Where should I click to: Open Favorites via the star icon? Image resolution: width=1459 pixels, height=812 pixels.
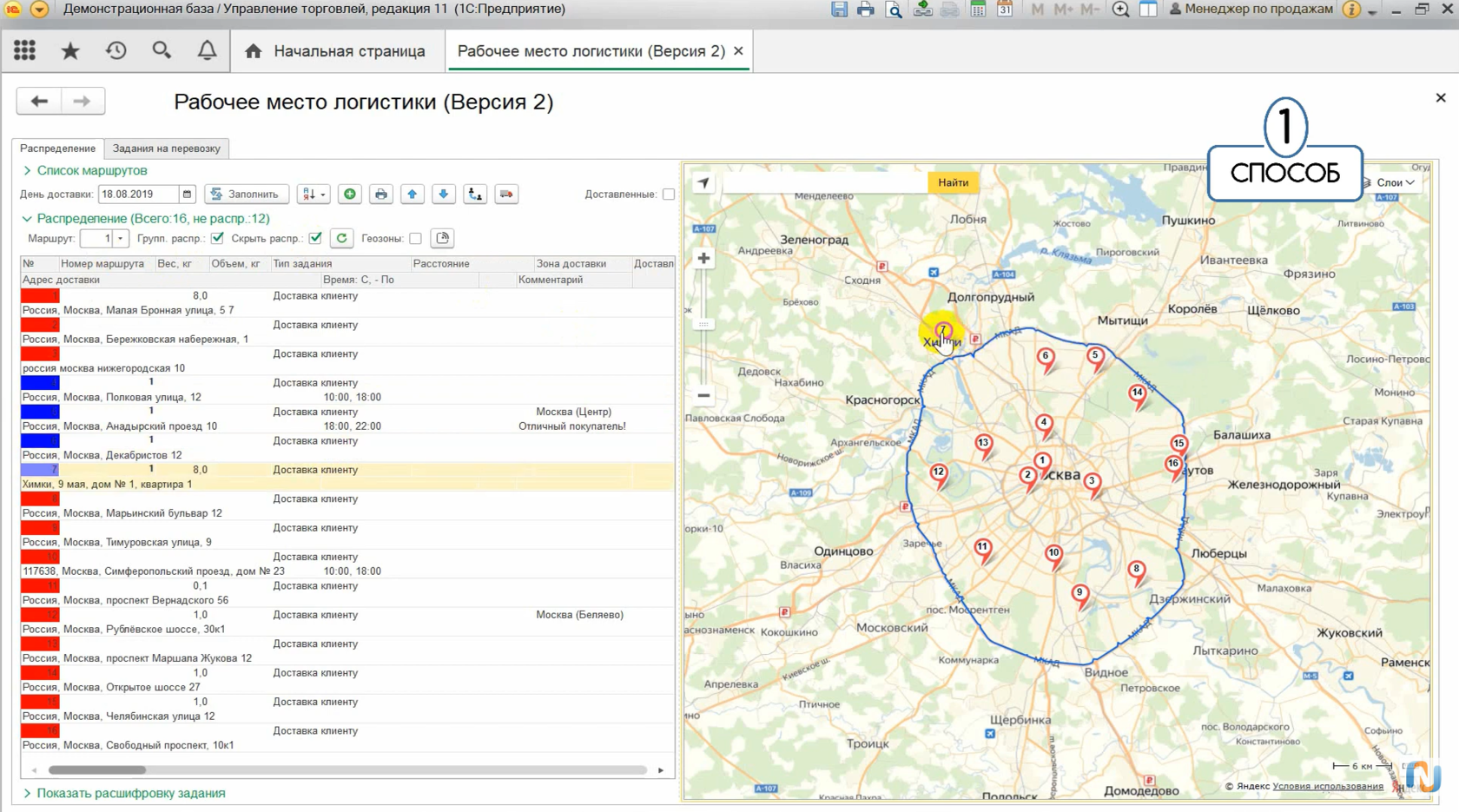(70, 50)
